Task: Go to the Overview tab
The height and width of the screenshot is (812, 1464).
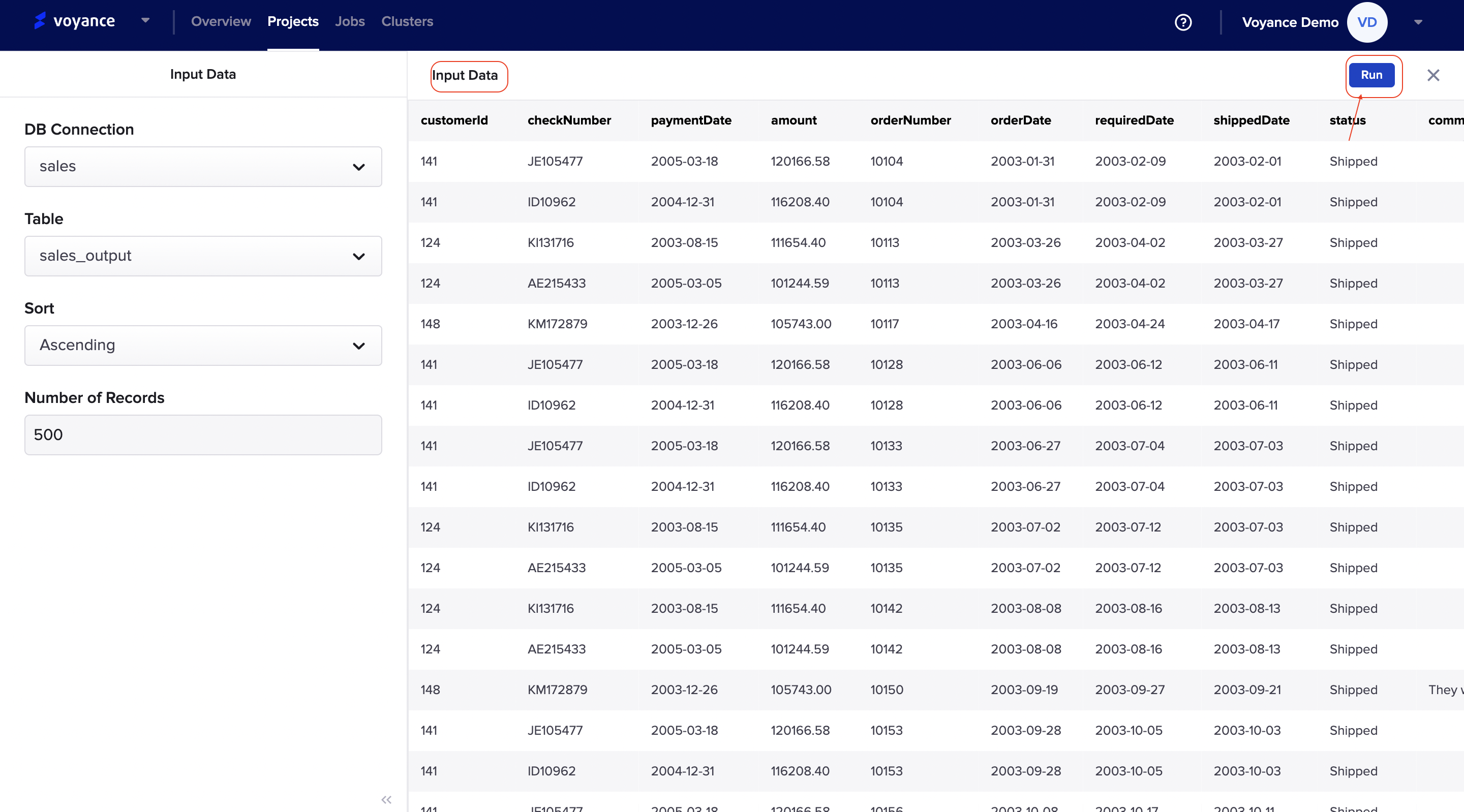Action: click(221, 21)
